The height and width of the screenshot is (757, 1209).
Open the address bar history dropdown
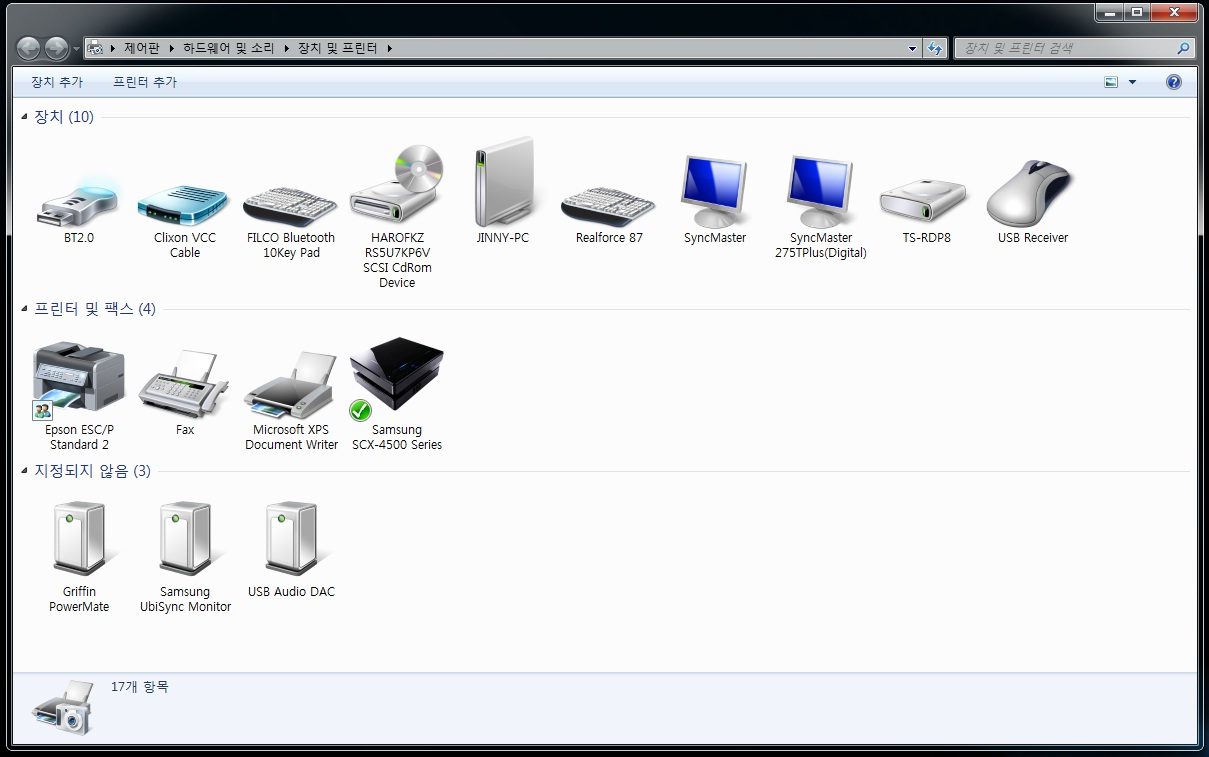912,48
